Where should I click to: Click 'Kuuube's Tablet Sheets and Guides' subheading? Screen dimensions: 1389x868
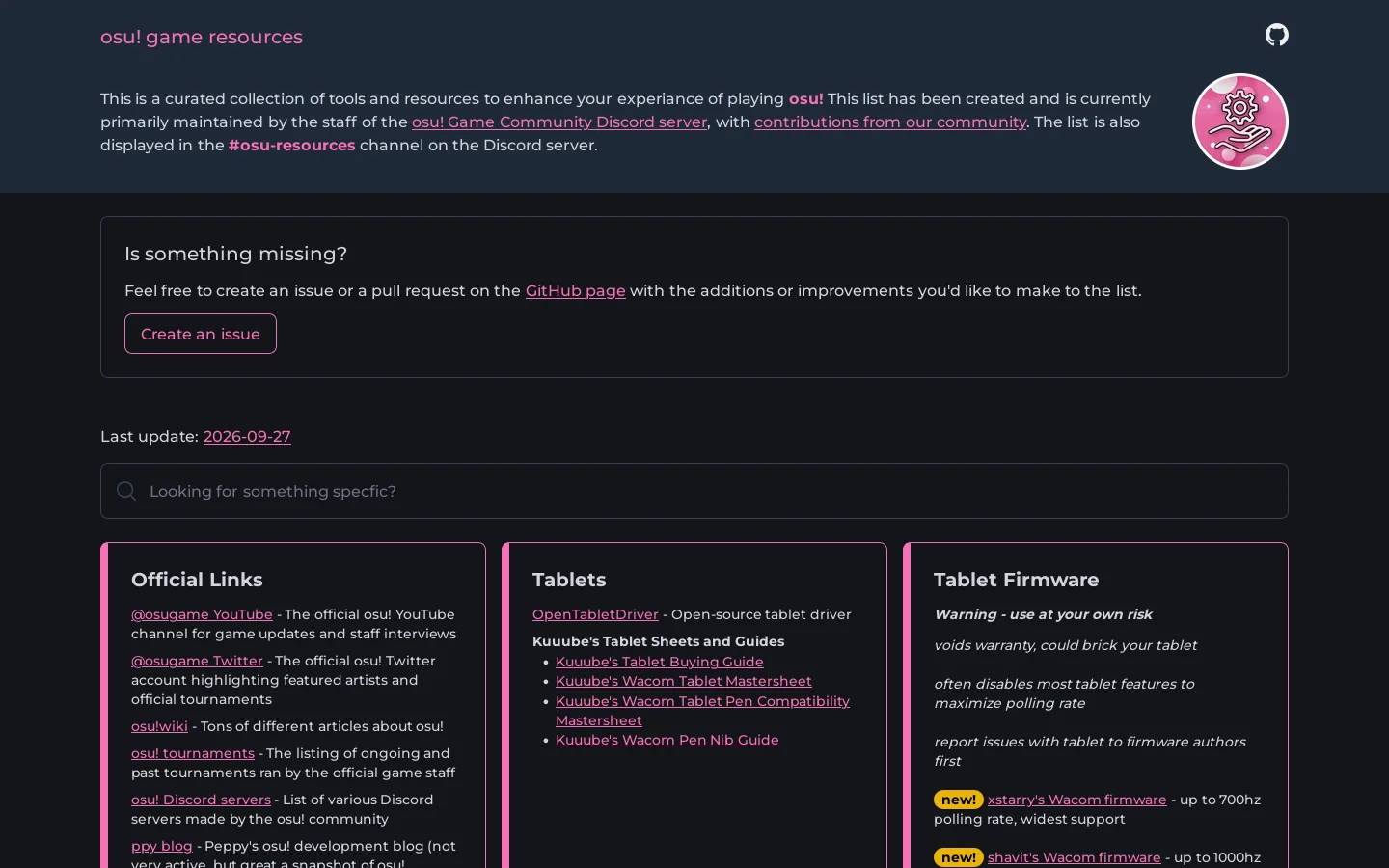point(658,641)
